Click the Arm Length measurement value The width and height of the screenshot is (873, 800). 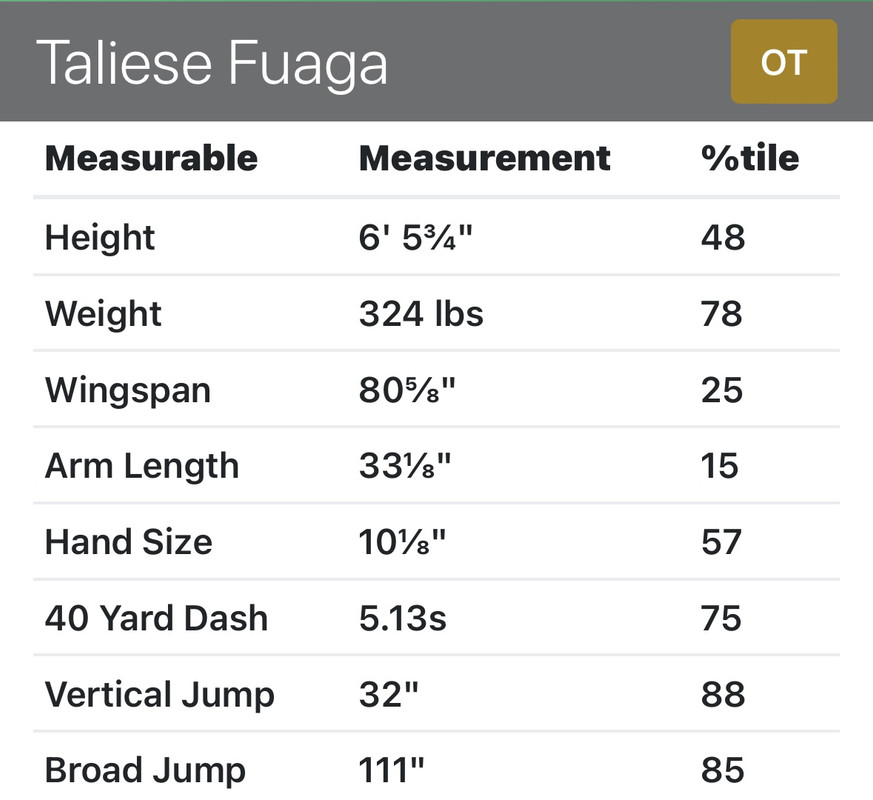[x=405, y=466]
